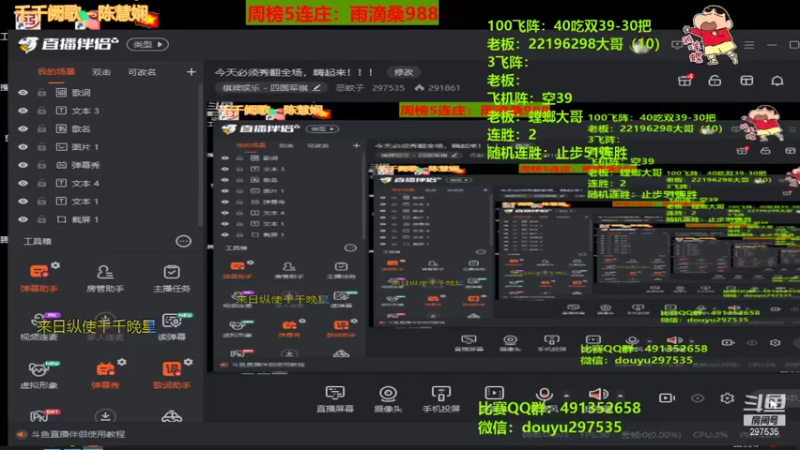Viewport: 800px width, 450px height.
Task: Click the stream title 今天必须秀翻全场
Action: tap(293, 72)
